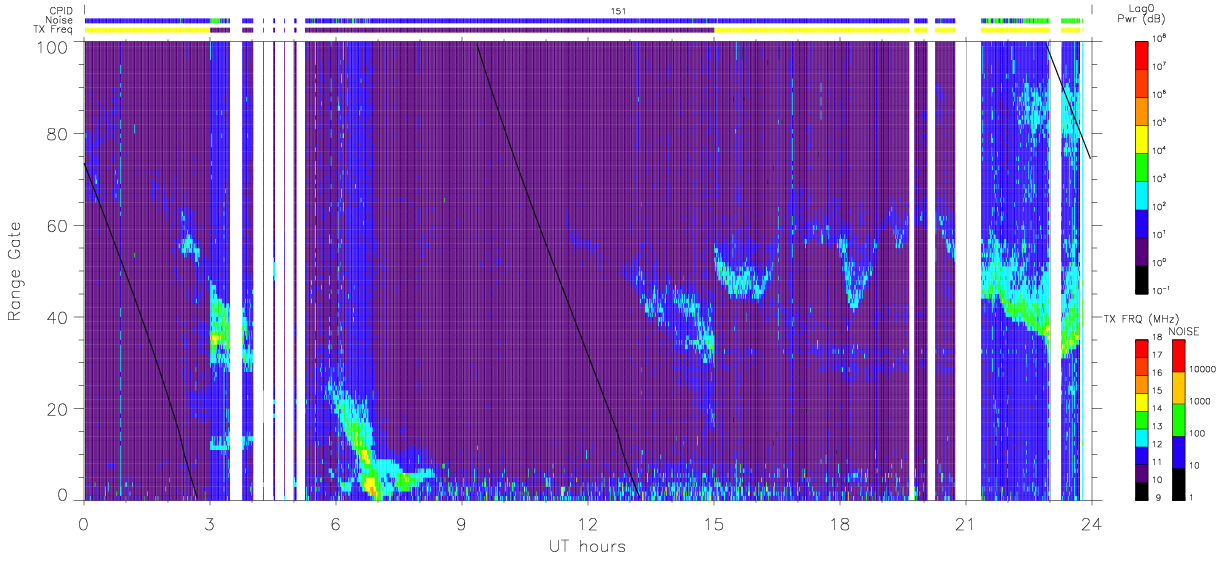Click tick label 20 on Range Gate axis
Viewport: 1228px width, 567px height.
[x=59, y=409]
